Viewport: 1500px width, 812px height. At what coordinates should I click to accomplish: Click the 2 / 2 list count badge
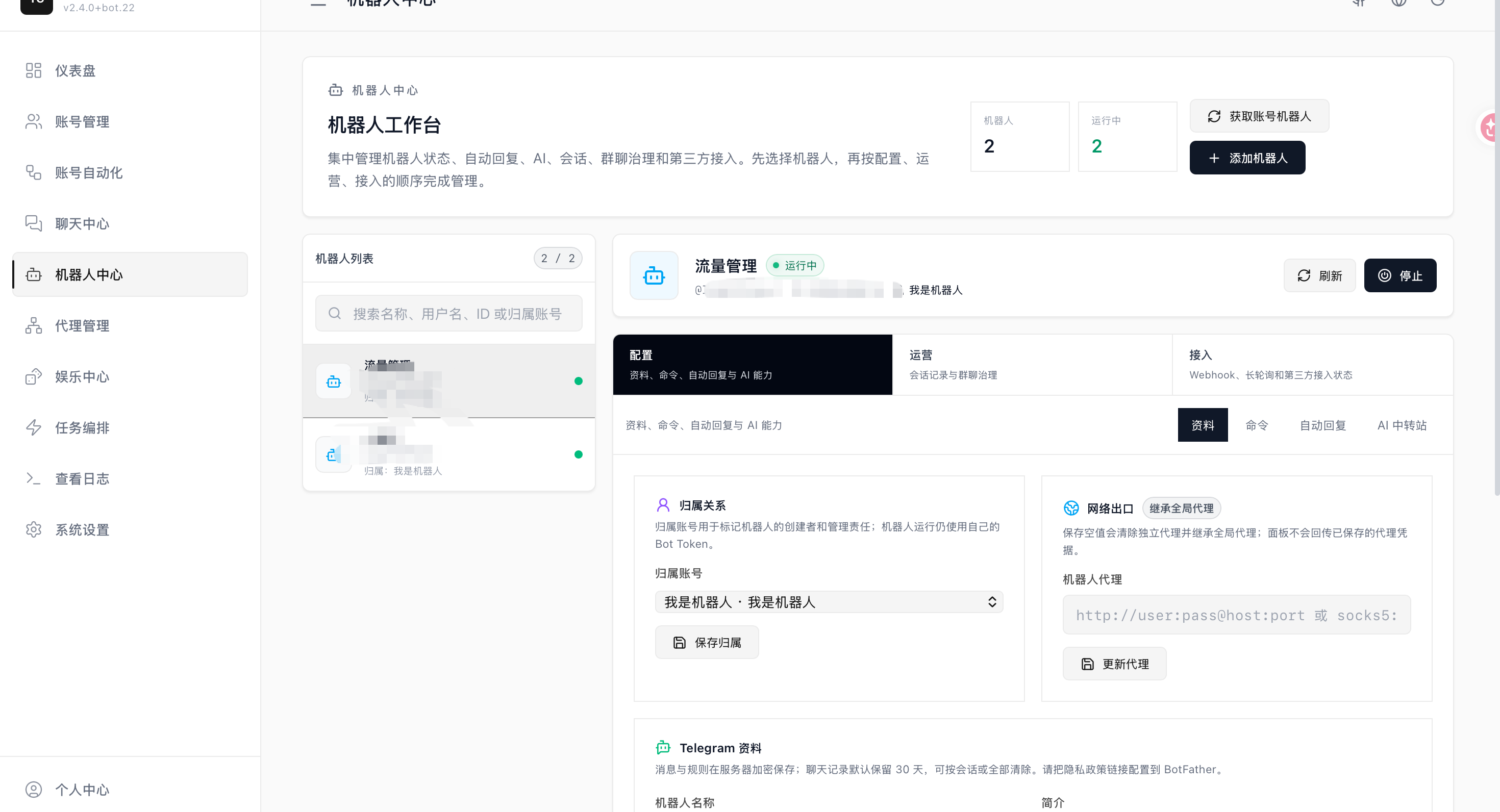coord(558,259)
